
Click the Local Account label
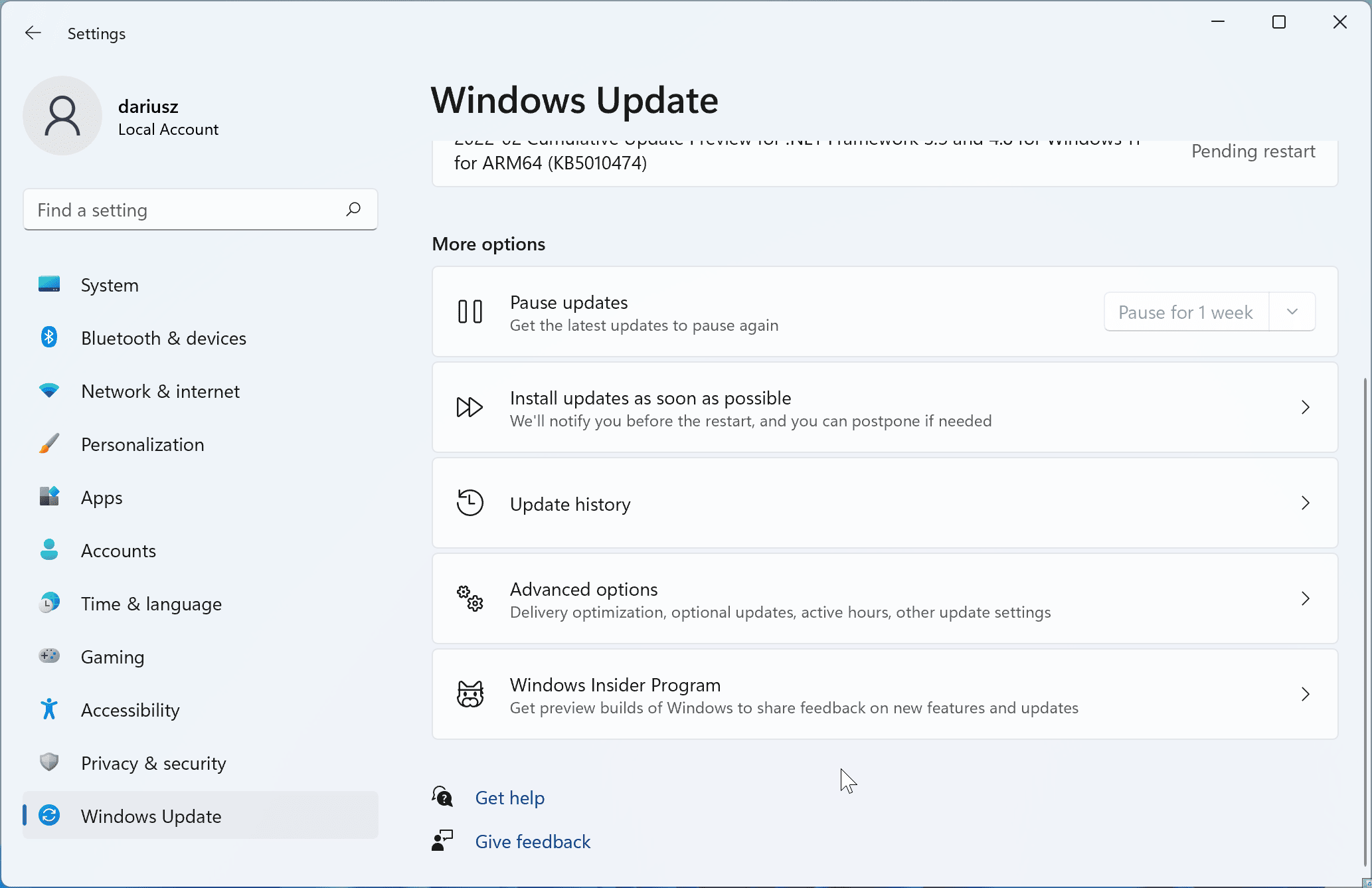(168, 130)
